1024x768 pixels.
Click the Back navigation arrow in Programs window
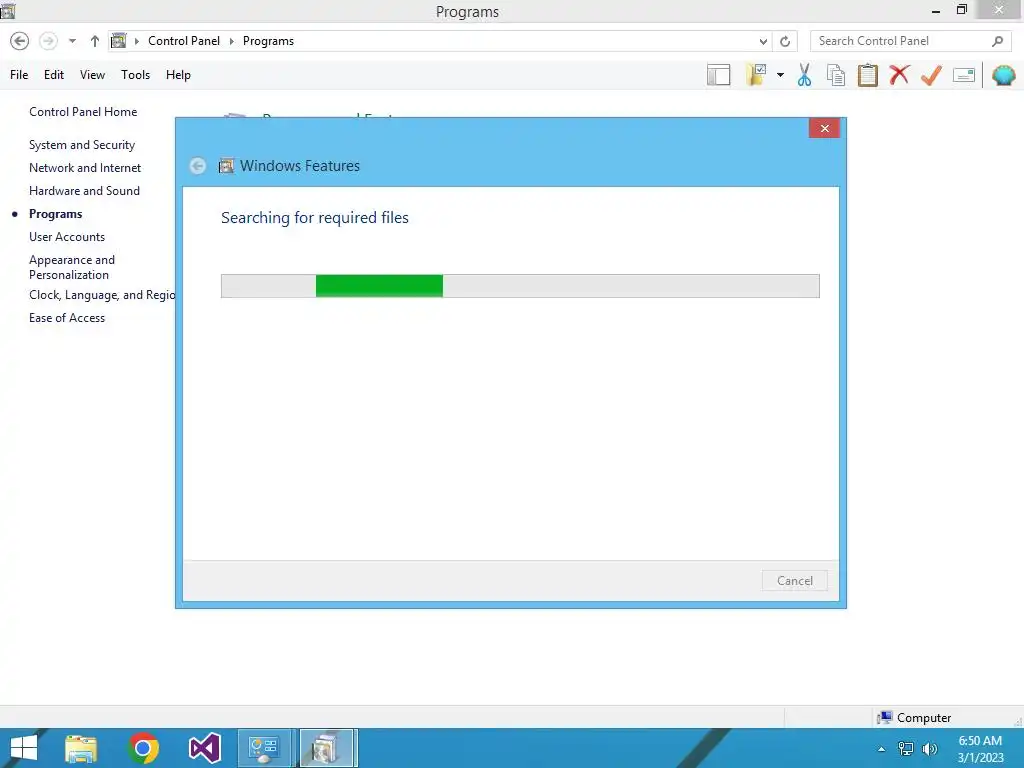click(x=20, y=41)
